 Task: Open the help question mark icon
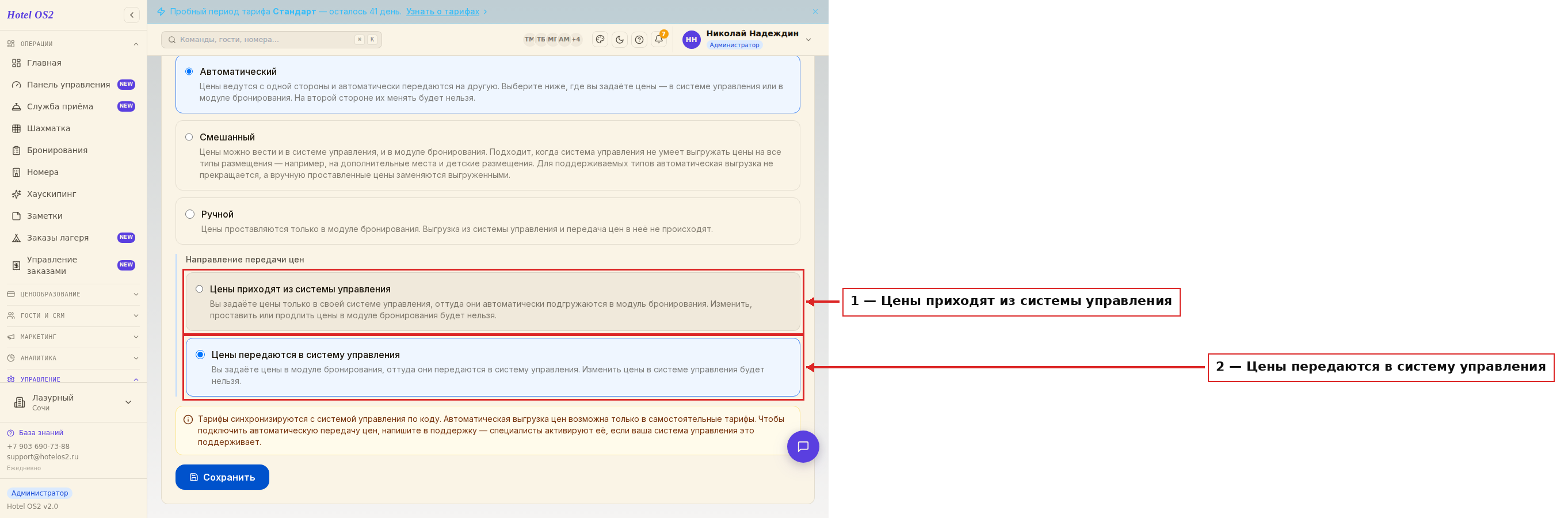click(639, 40)
